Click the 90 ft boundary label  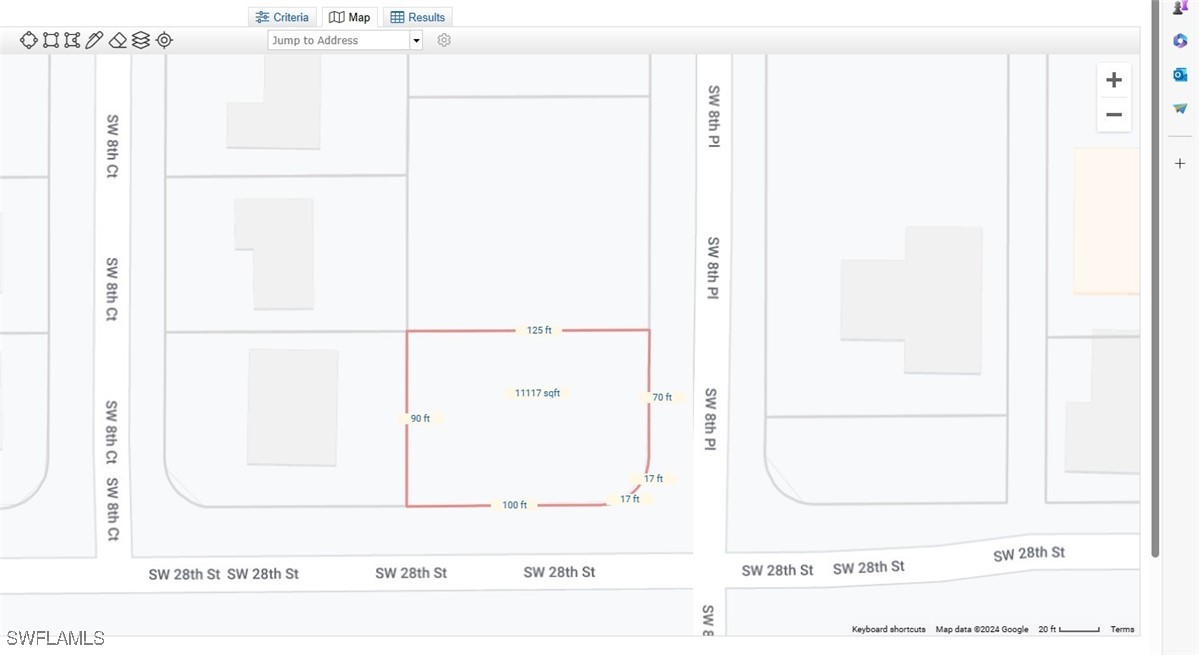[x=421, y=418]
